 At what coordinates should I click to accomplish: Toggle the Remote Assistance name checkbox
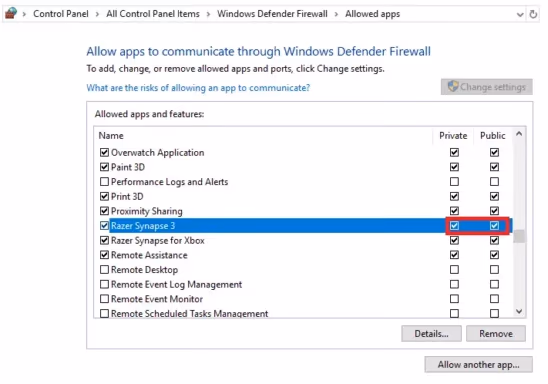point(104,255)
